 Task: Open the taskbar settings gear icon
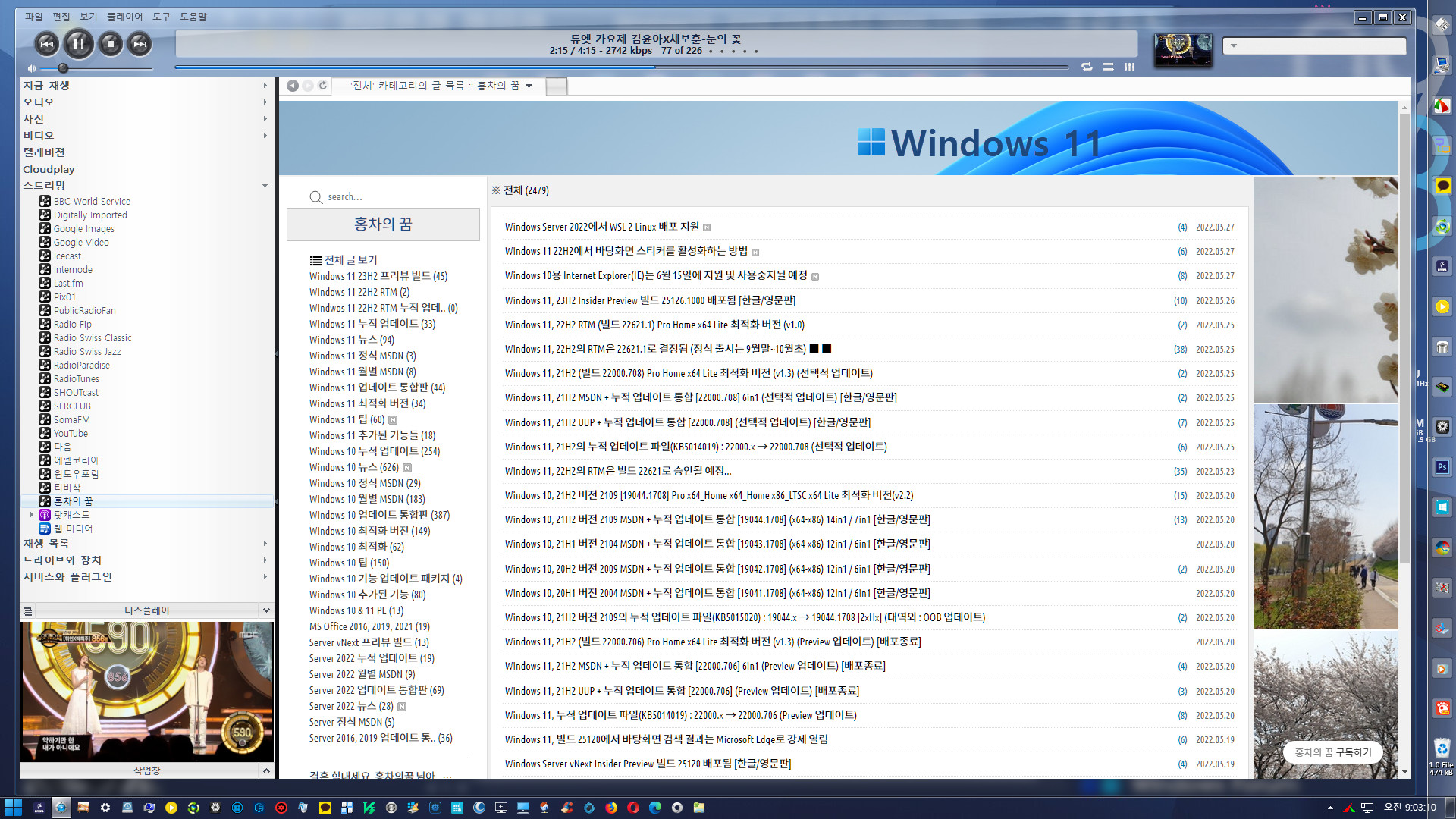pyautogui.click(x=105, y=808)
